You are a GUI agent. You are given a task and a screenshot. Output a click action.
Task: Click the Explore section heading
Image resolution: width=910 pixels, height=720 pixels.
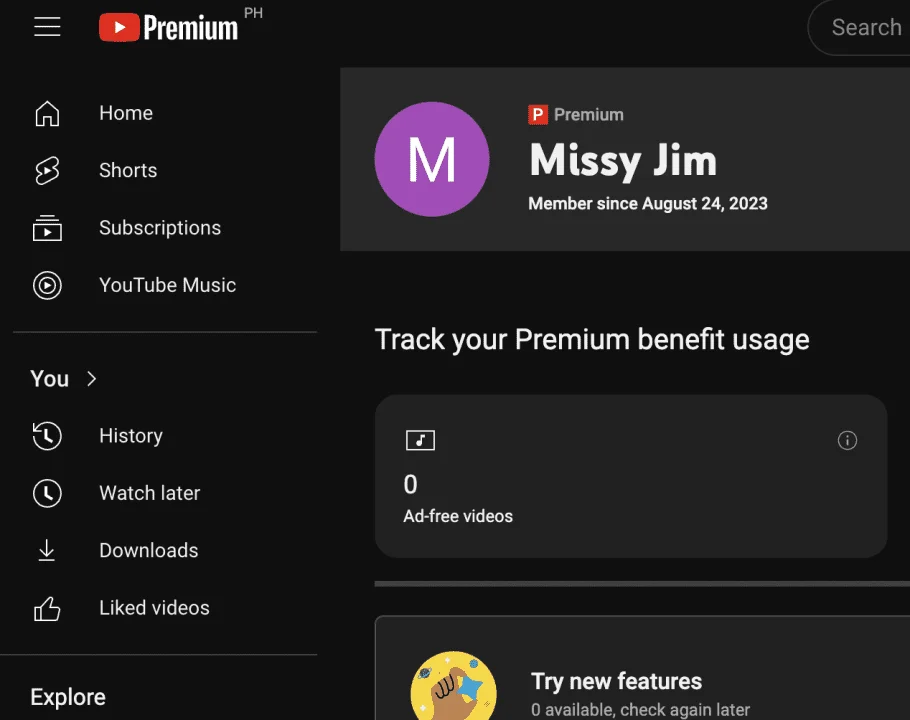(x=68, y=697)
